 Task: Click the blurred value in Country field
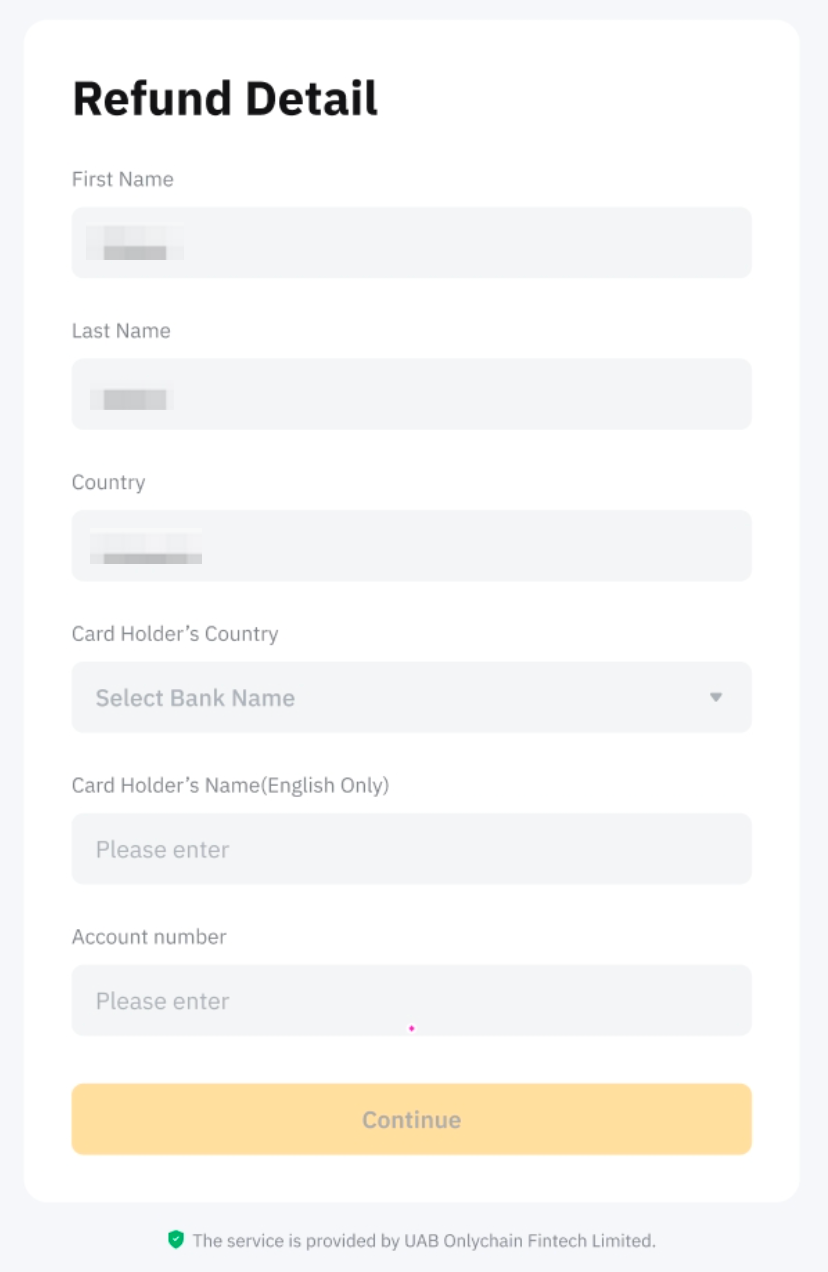(x=146, y=547)
